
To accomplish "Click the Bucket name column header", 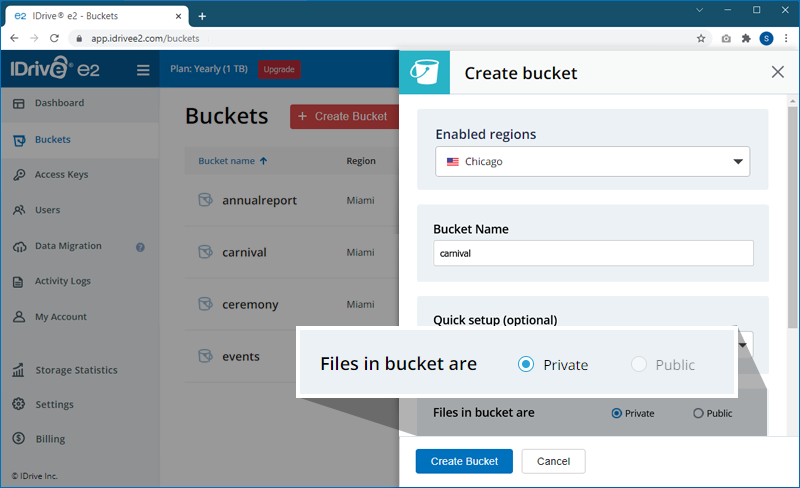I will click(227, 161).
